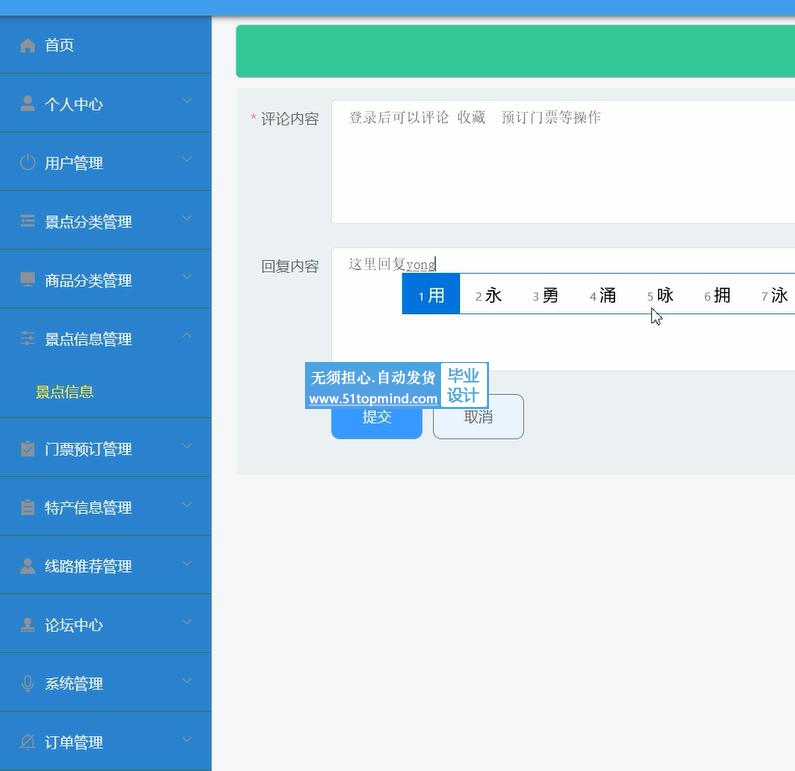Expand the 订单管理 chevron
Viewport: 795px width, 771px height.
[x=187, y=740]
